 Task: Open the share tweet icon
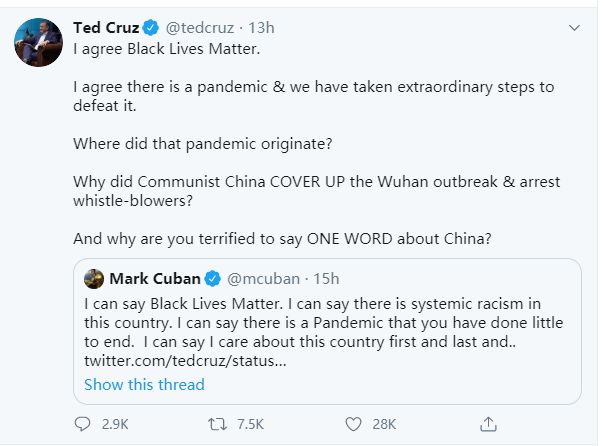click(488, 421)
